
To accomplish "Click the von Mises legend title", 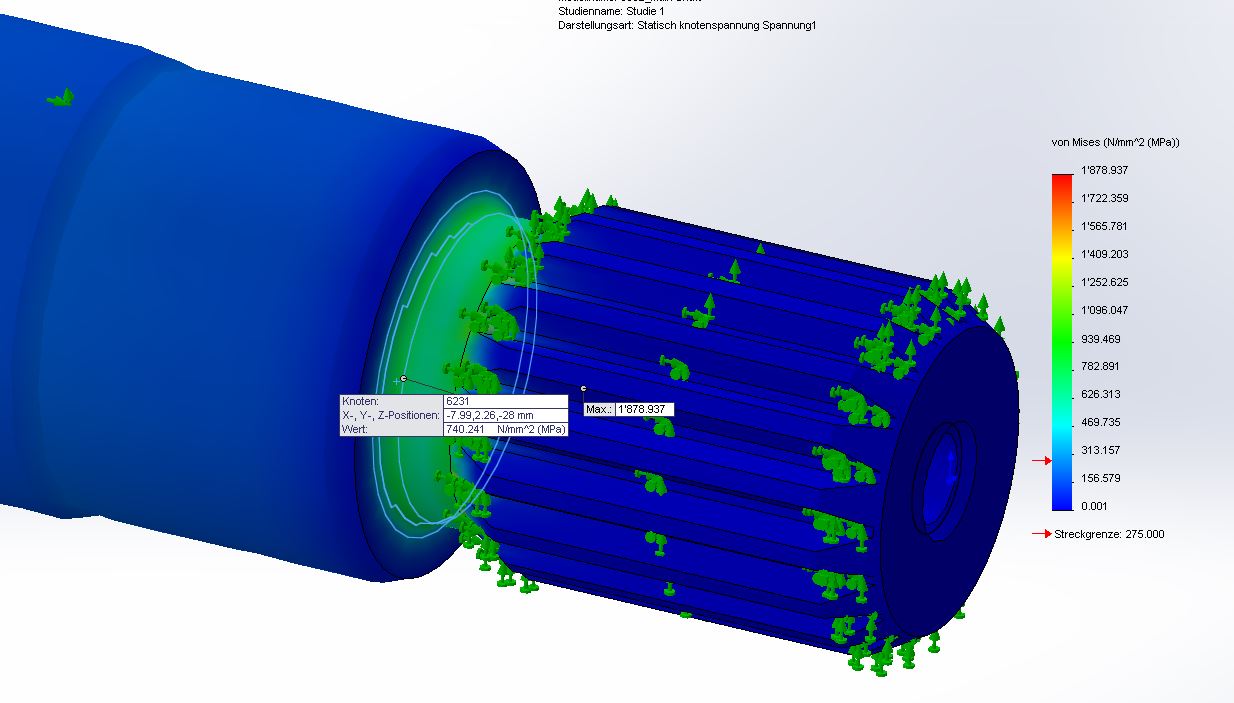I will point(1115,143).
